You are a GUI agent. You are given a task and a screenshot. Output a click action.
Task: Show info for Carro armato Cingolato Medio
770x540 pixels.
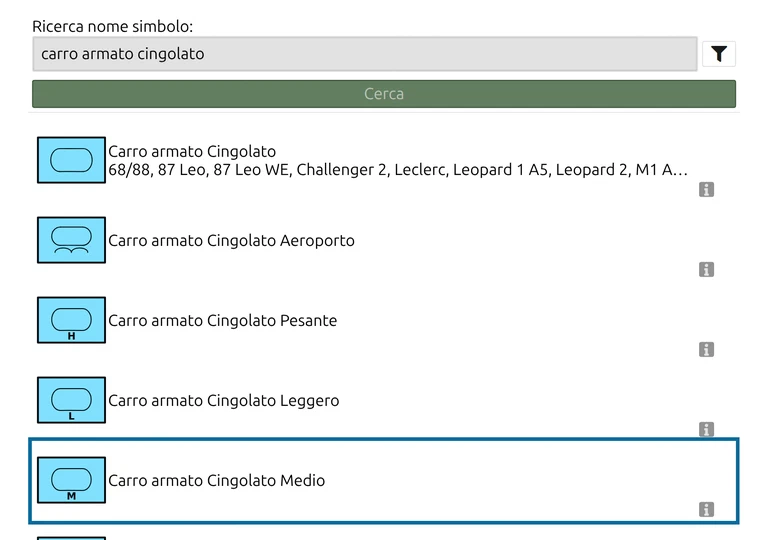pyautogui.click(x=706, y=510)
